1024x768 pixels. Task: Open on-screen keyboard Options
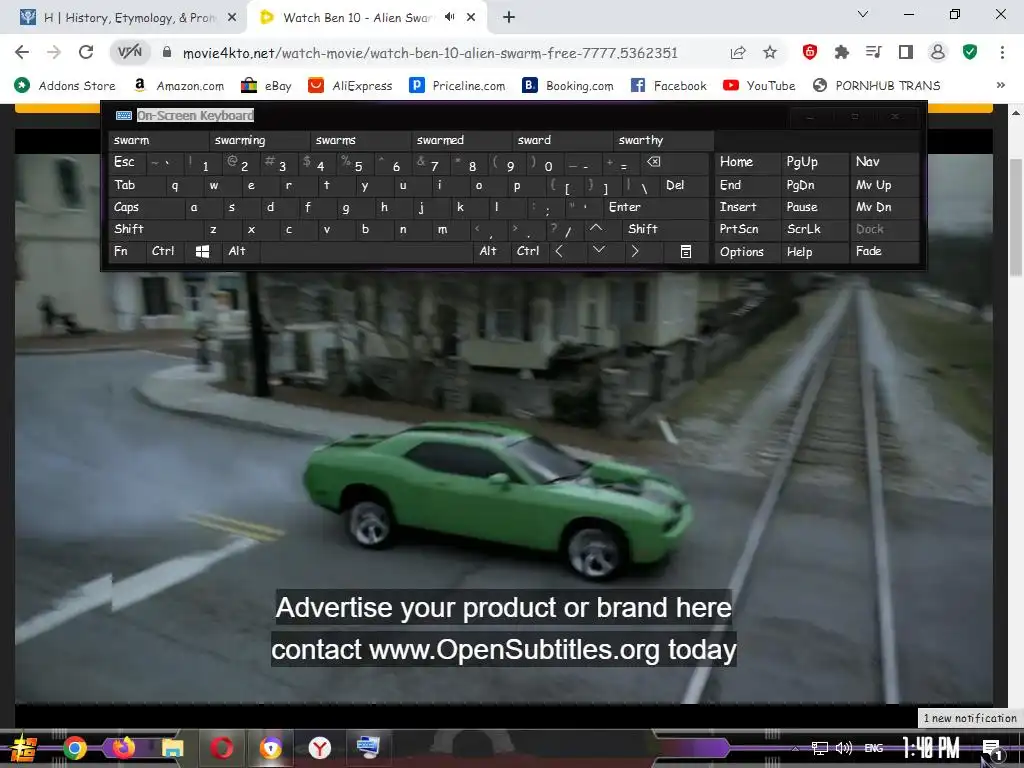(x=748, y=251)
